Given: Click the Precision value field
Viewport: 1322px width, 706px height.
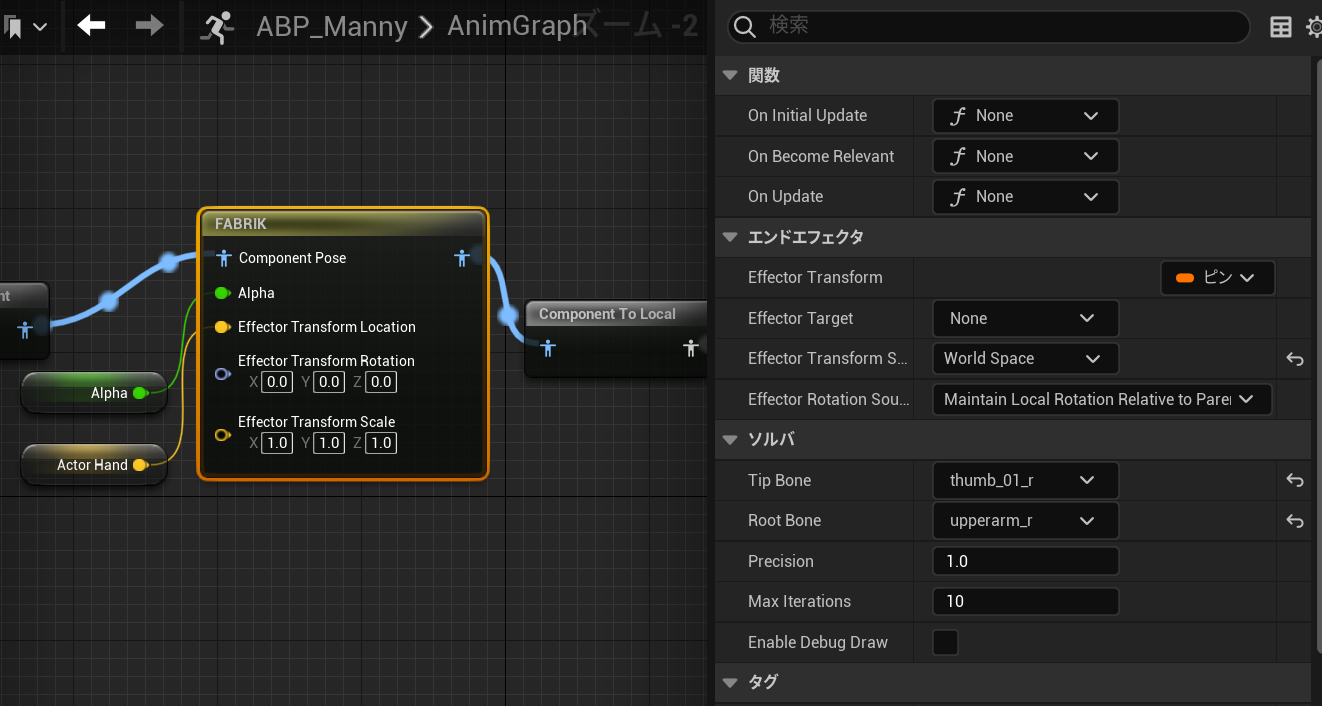Looking at the screenshot, I should click(x=1025, y=561).
